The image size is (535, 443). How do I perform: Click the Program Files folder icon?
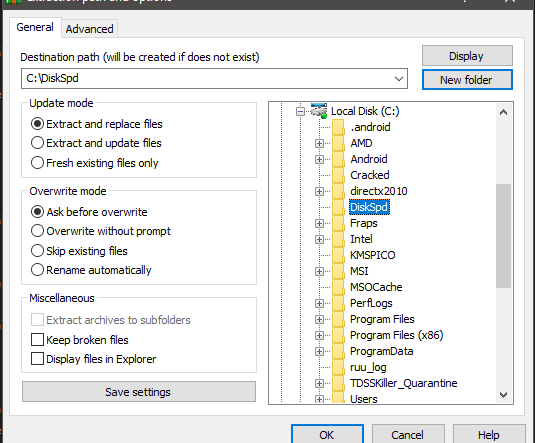coord(338,320)
